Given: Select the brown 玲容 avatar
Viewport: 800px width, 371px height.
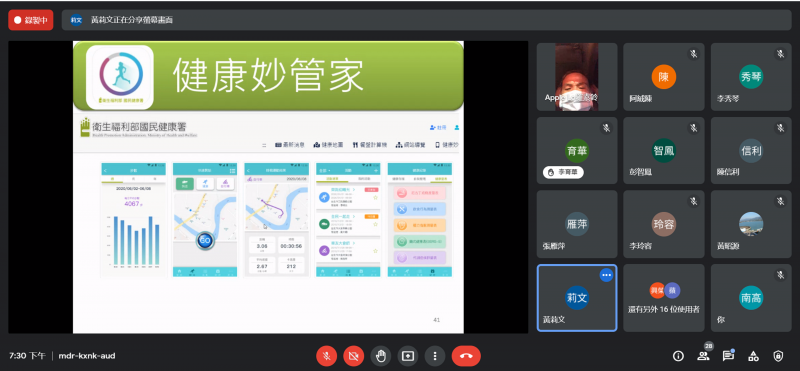Looking at the screenshot, I should point(664,224).
